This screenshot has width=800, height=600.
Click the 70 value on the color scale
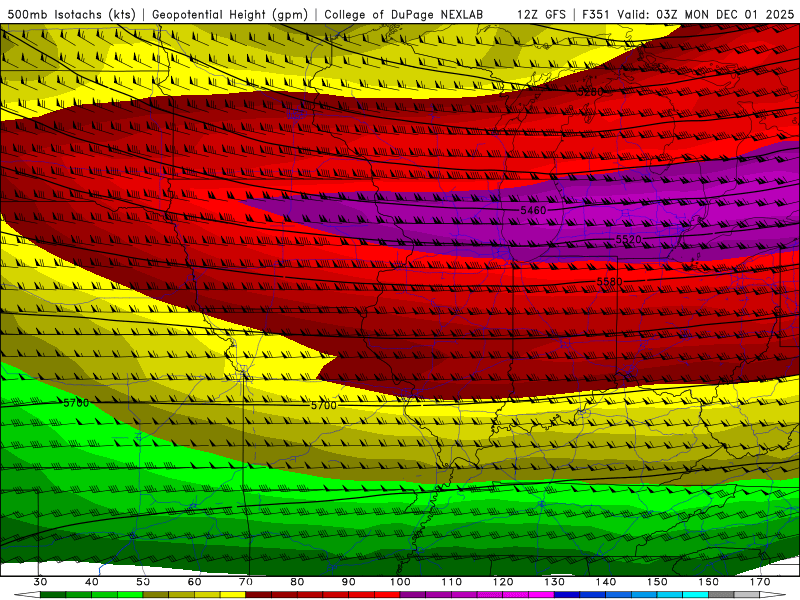coord(246,582)
